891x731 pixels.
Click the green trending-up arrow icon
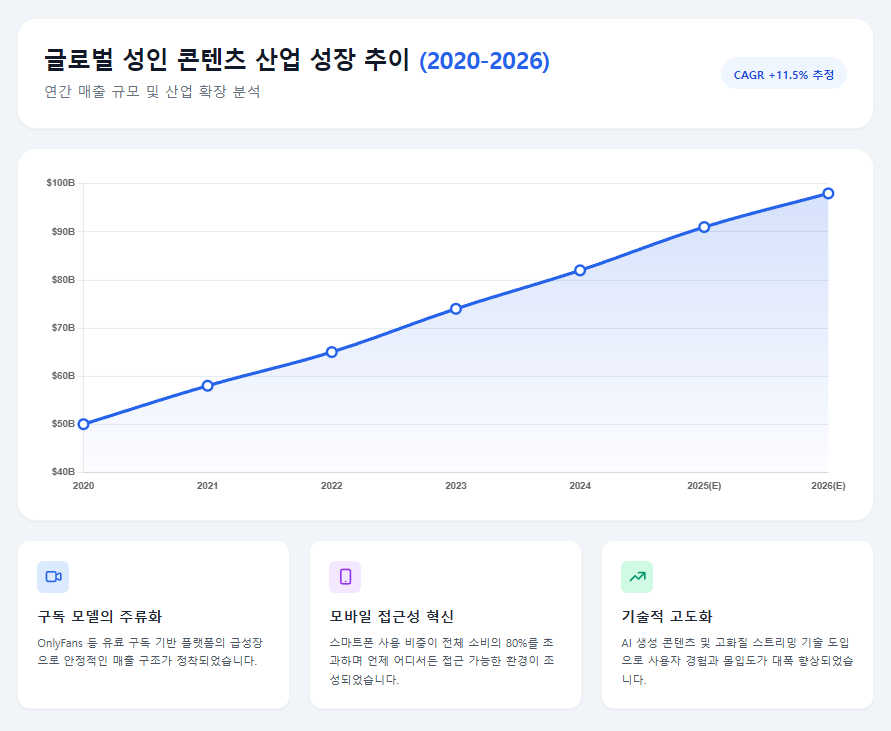[637, 577]
